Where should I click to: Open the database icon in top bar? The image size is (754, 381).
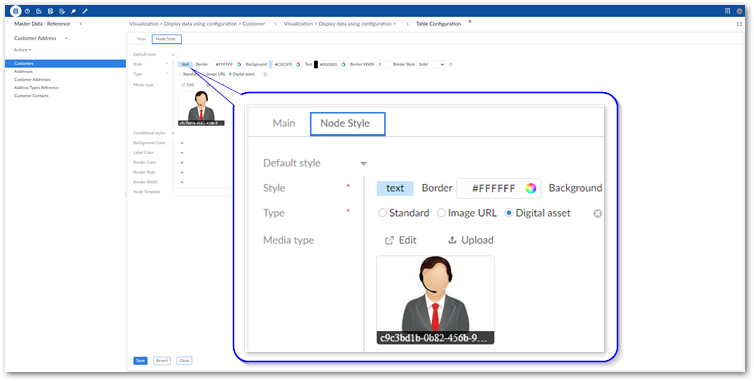15,11
